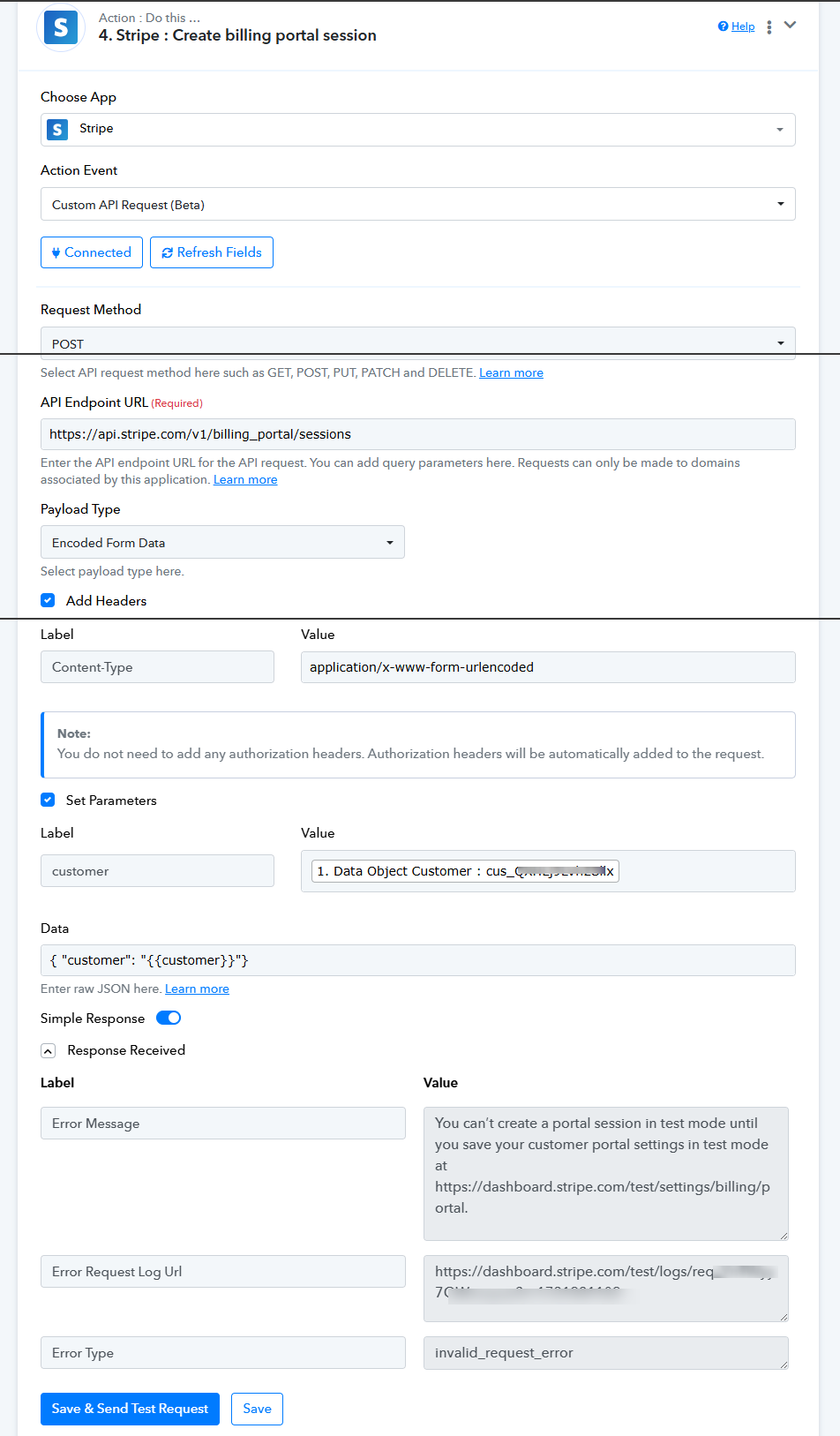The height and width of the screenshot is (1436, 840).
Task: Click the Data Object Customer mapped value tag
Action: pyautogui.click(x=465, y=871)
